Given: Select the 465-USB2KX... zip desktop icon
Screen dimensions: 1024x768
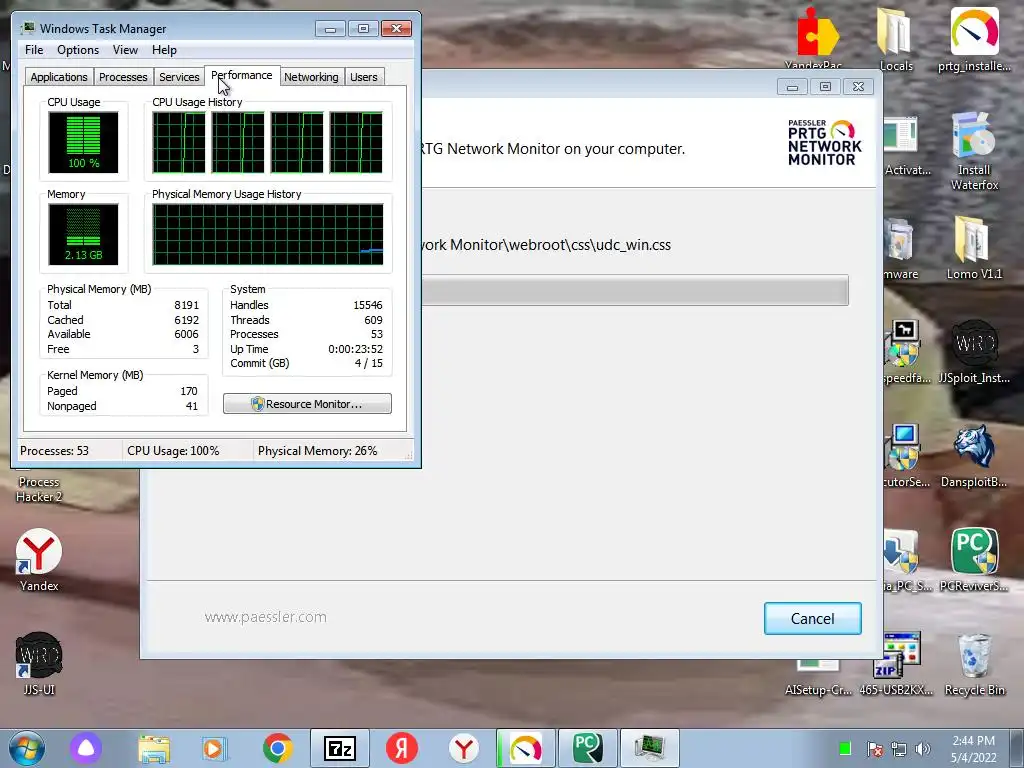Looking at the screenshot, I should (896, 664).
